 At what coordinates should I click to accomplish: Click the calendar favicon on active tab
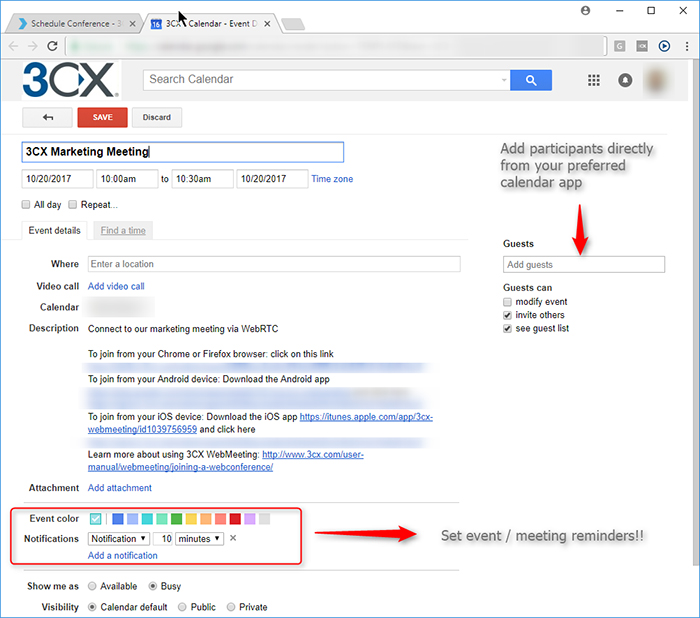156,24
